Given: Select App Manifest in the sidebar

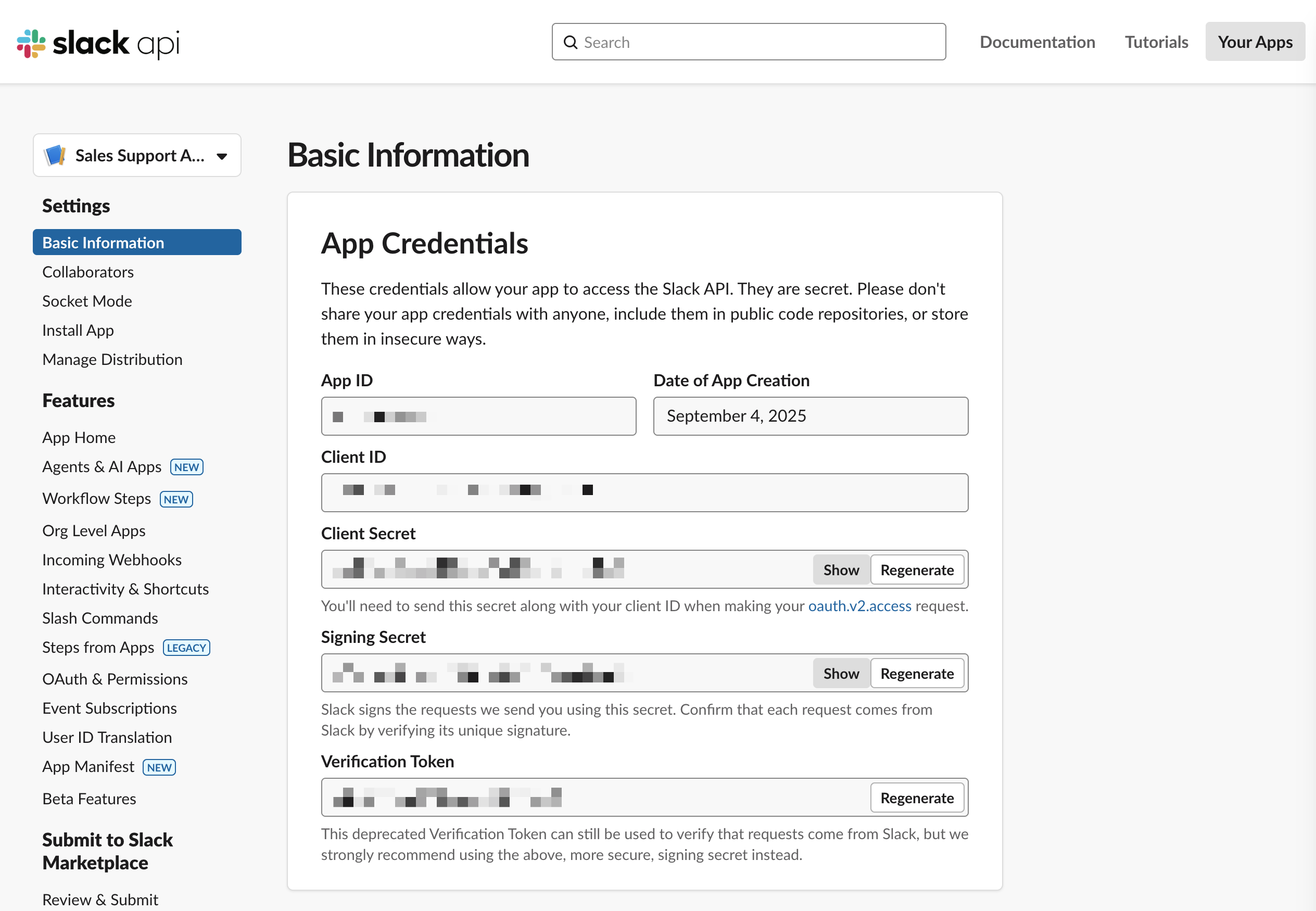Looking at the screenshot, I should point(88,766).
